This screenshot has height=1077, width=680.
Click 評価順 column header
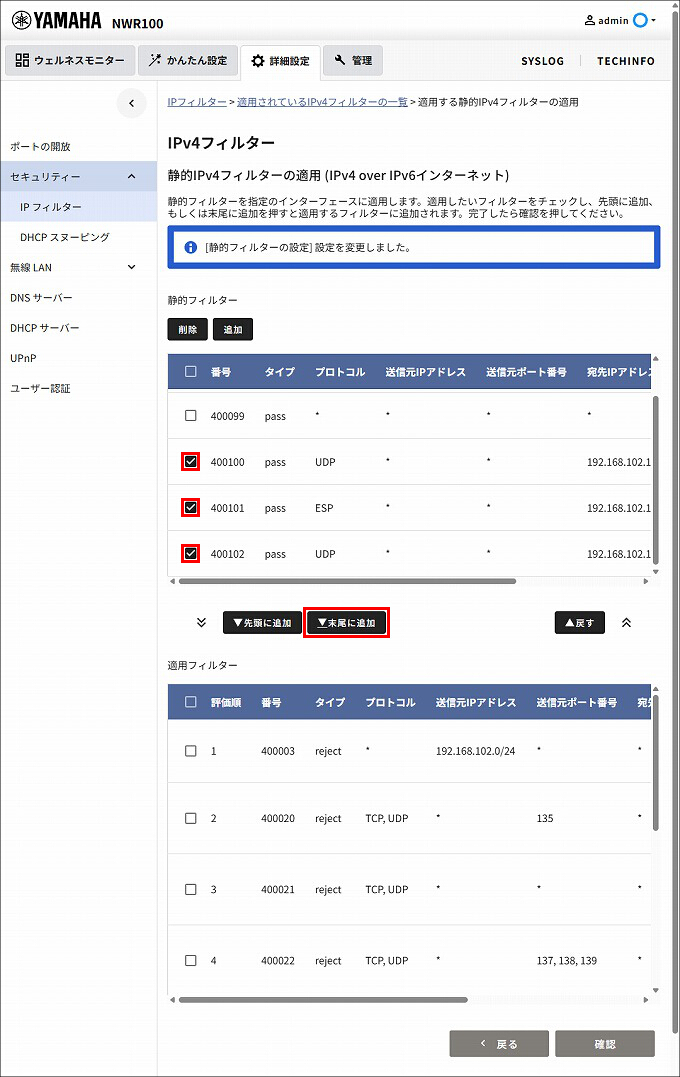click(226, 702)
